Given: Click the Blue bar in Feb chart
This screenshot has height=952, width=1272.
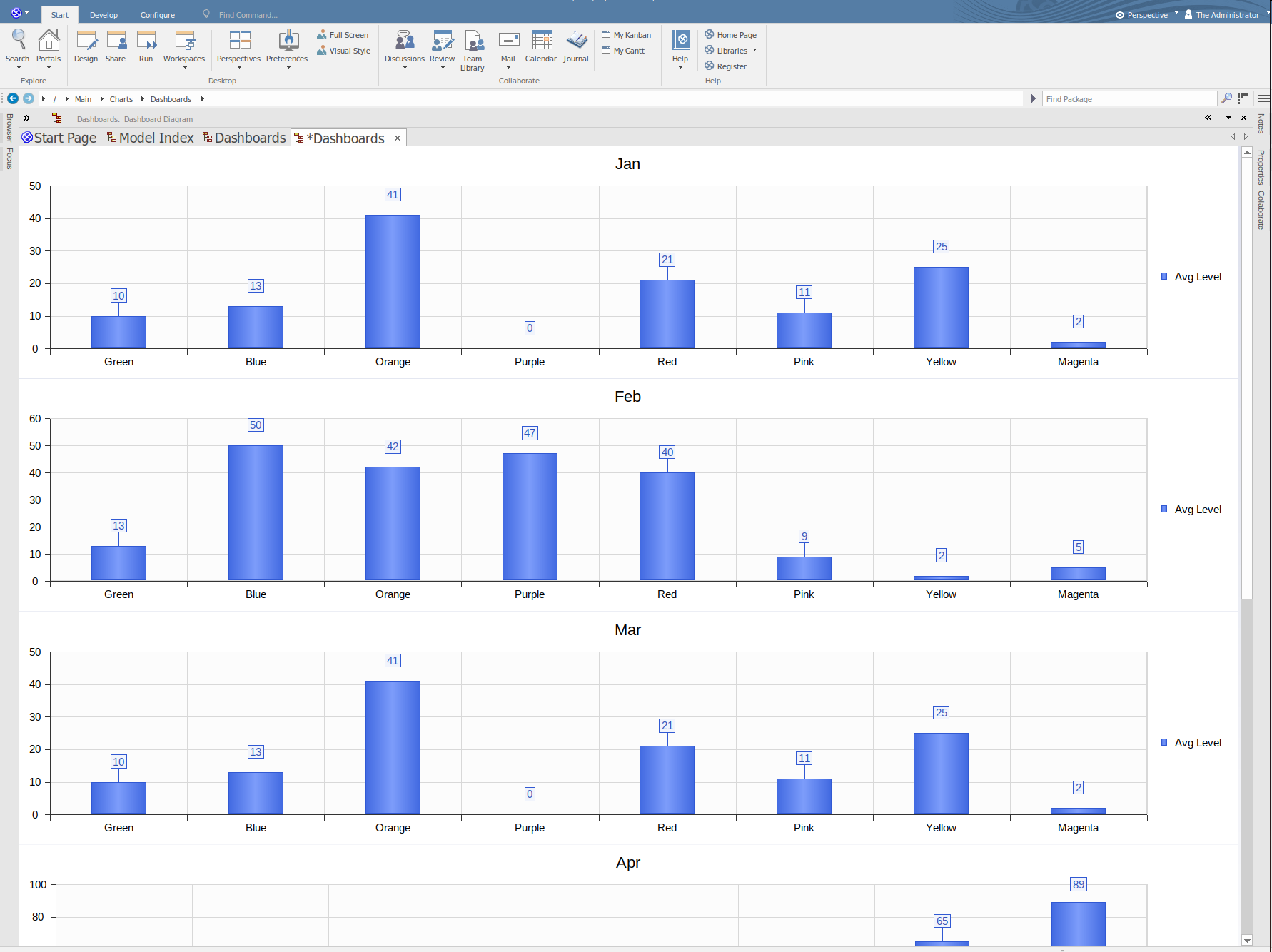Looking at the screenshot, I should coord(256,513).
